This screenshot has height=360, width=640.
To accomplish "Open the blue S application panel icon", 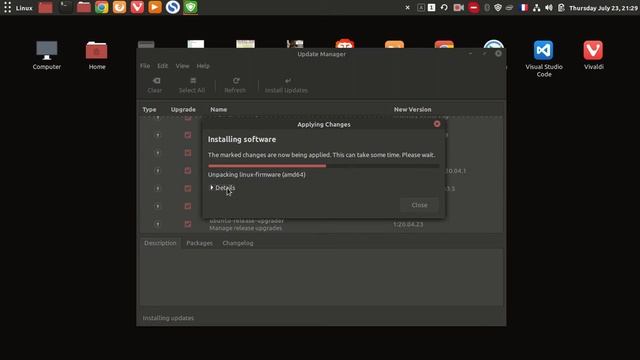I will [173, 7].
